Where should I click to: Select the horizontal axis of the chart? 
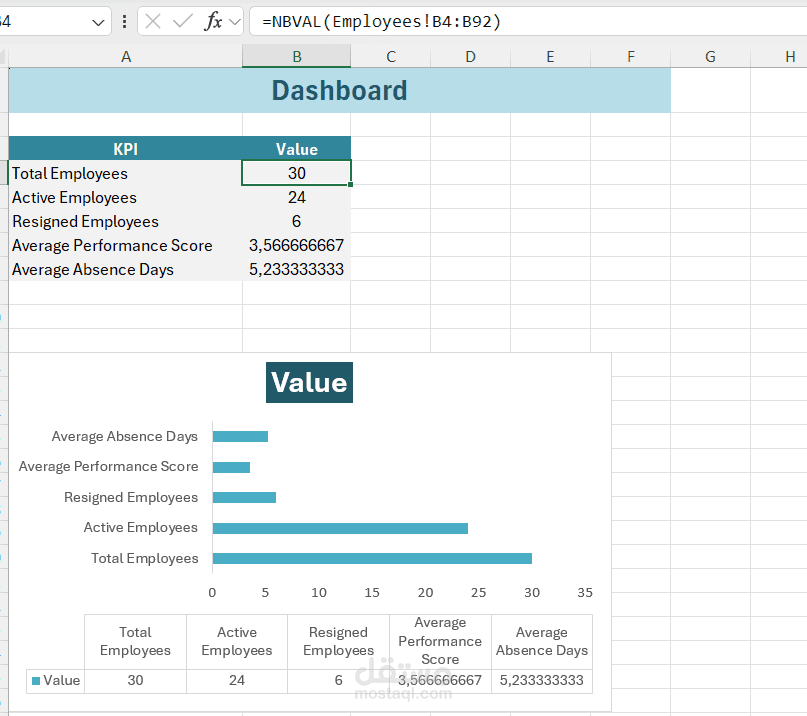398,592
